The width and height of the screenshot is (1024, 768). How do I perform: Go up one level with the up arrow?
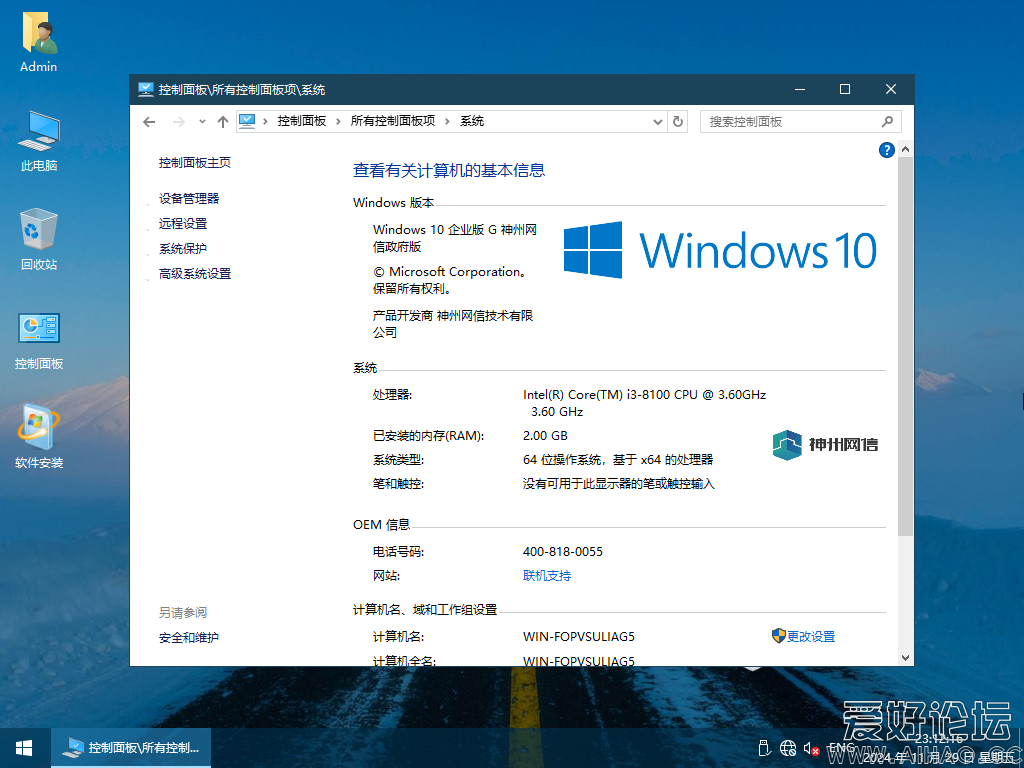[x=223, y=121]
